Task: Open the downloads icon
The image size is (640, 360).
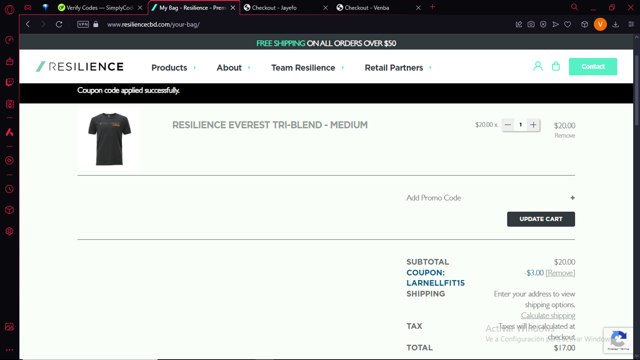Action: [616, 24]
